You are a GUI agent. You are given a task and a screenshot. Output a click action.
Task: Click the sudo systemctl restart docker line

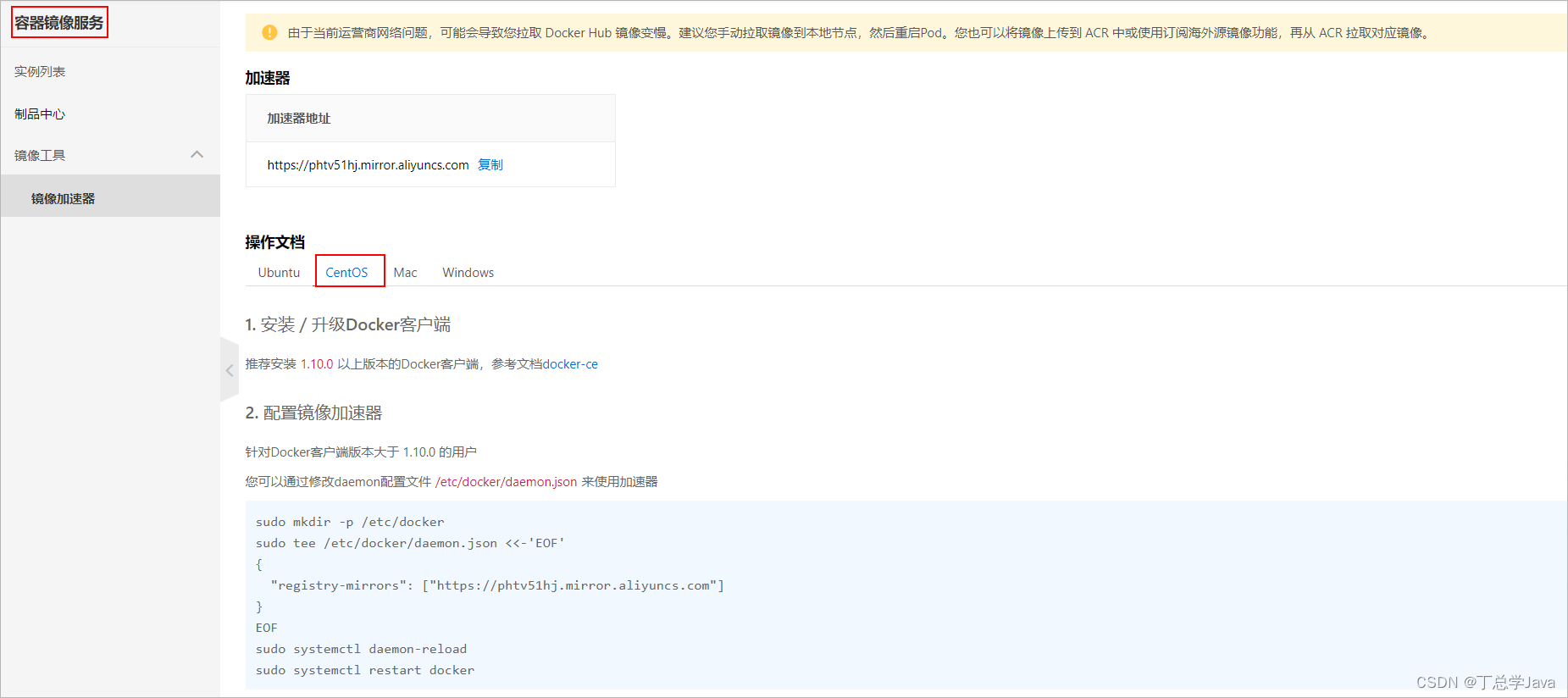pyautogui.click(x=365, y=670)
